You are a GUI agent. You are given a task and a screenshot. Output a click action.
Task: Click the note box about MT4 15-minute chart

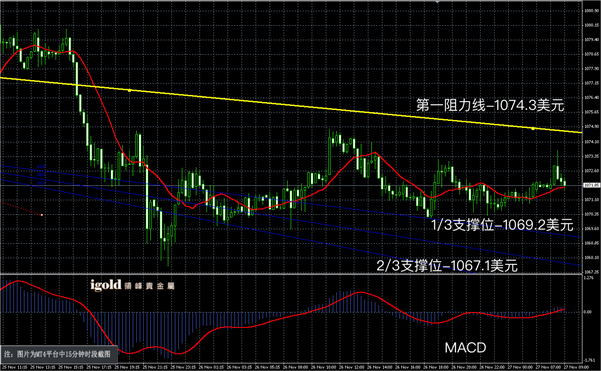pos(58,354)
